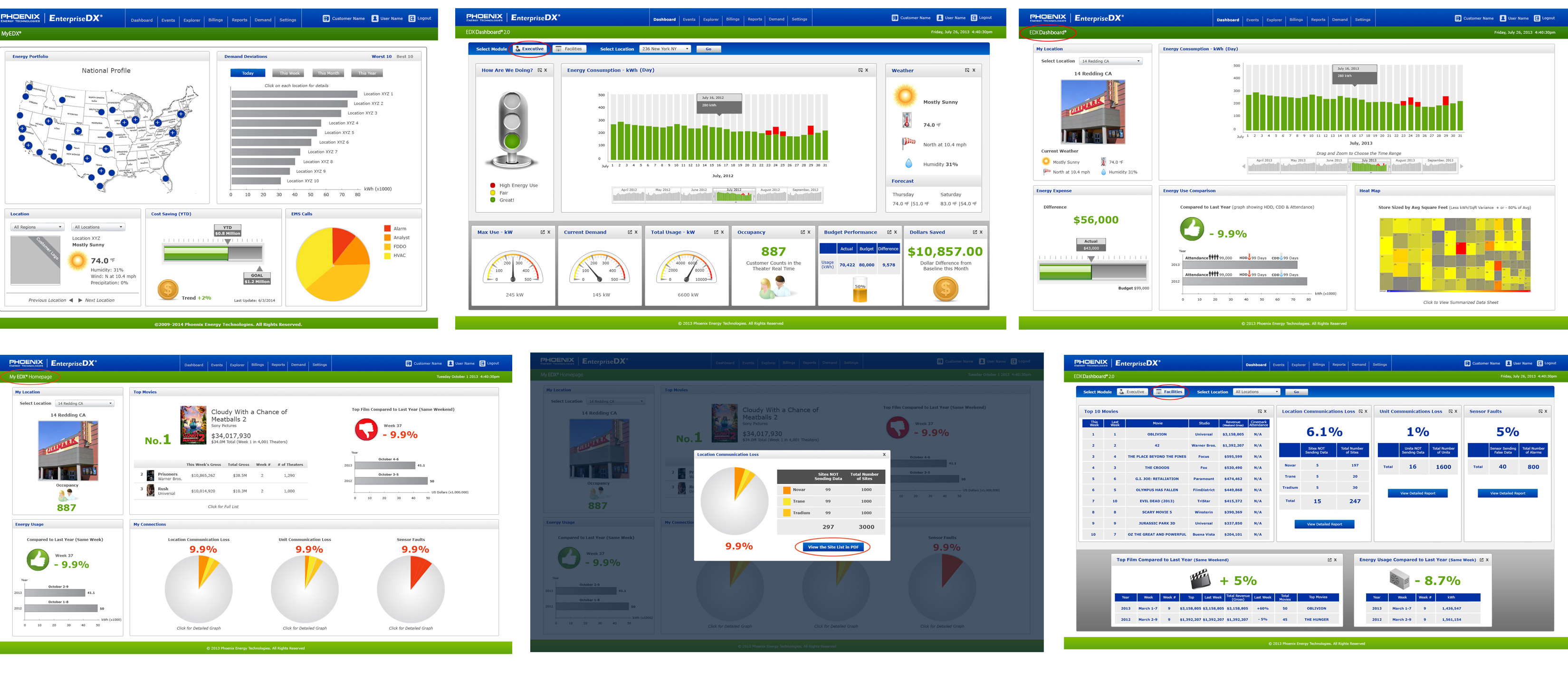Image resolution: width=1568 pixels, height=674 pixels.
Task: Click Next Location arrow in Location panel
Action: pyautogui.click(x=80, y=301)
